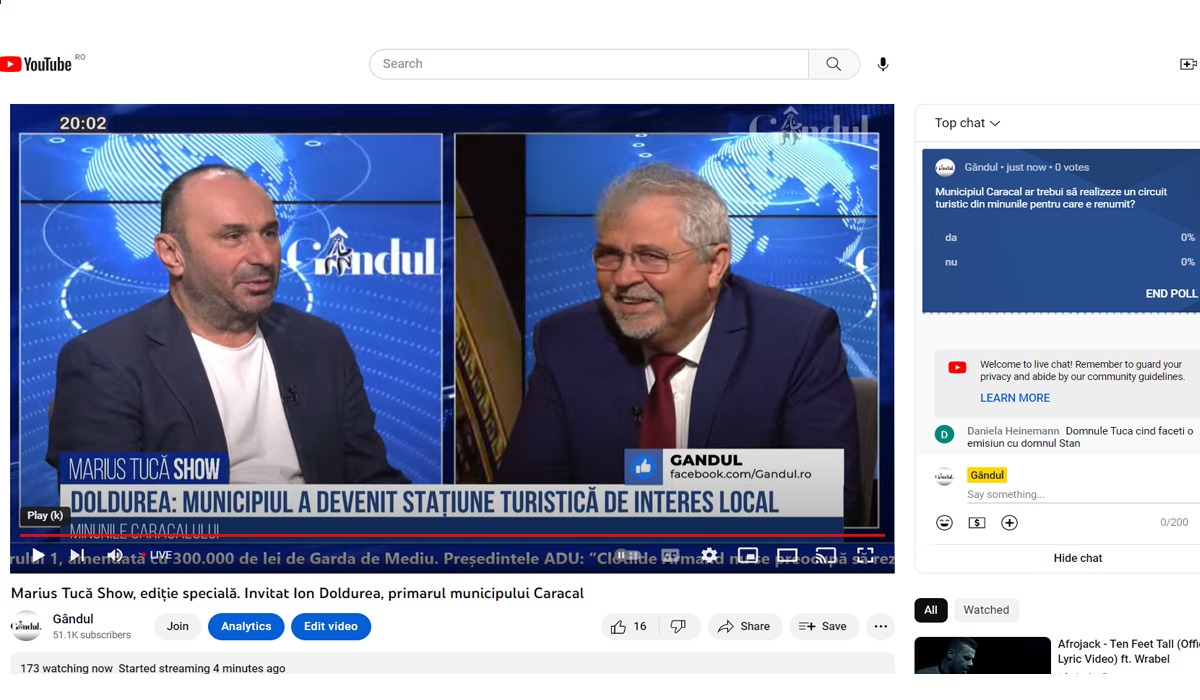Play the live video
The image size is (1200, 700).
pos(38,555)
